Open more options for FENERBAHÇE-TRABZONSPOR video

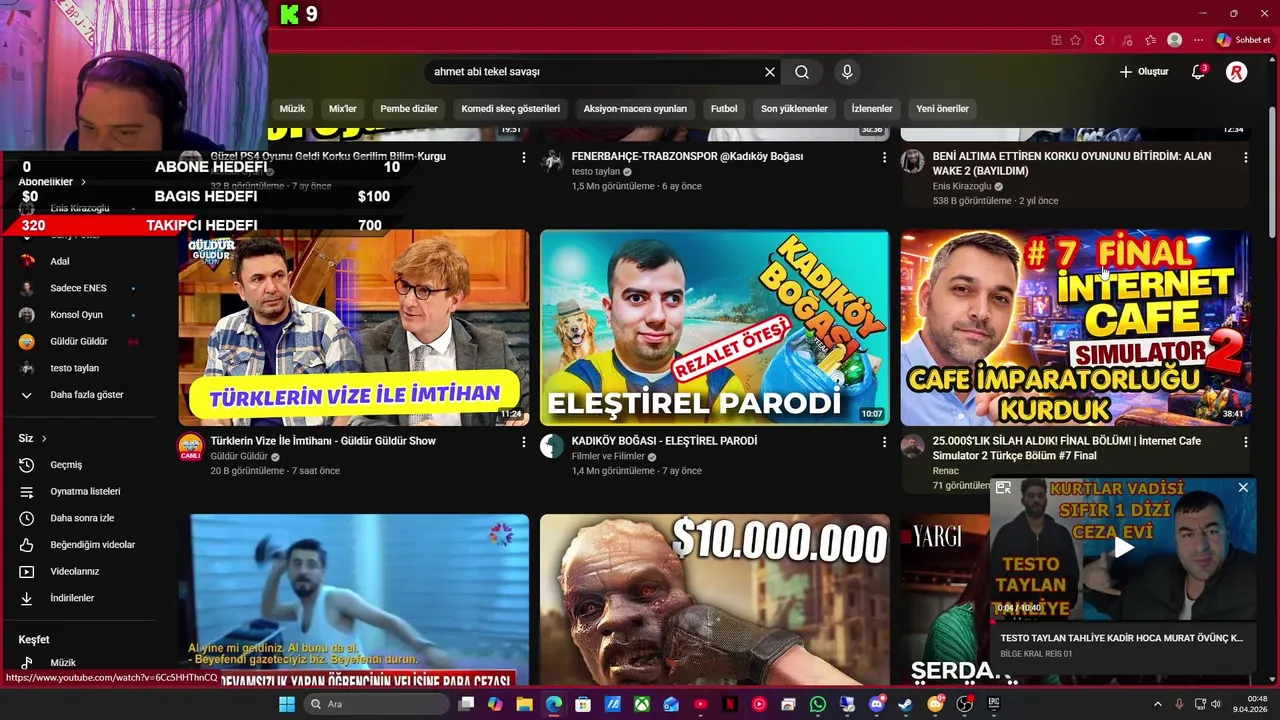[884, 158]
